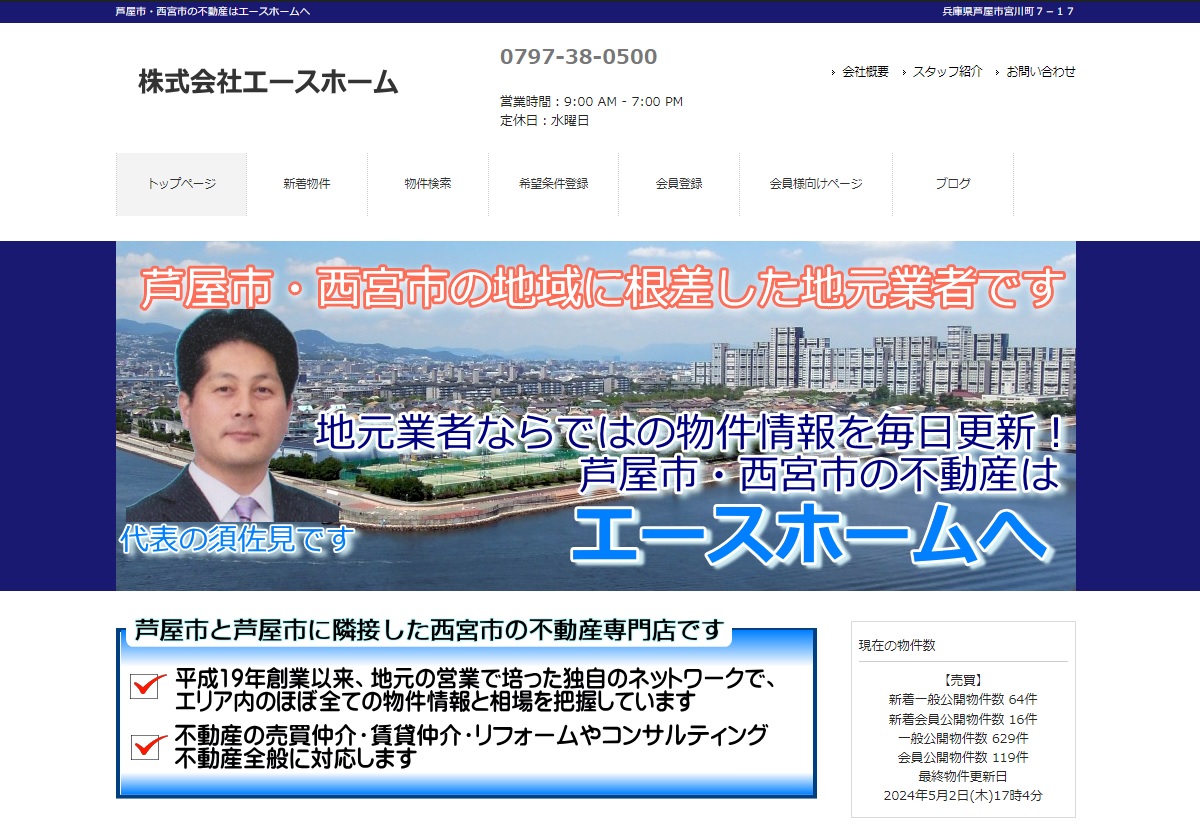
Task: Click the 株式会社エースホーム site title
Action: pyautogui.click(x=268, y=82)
